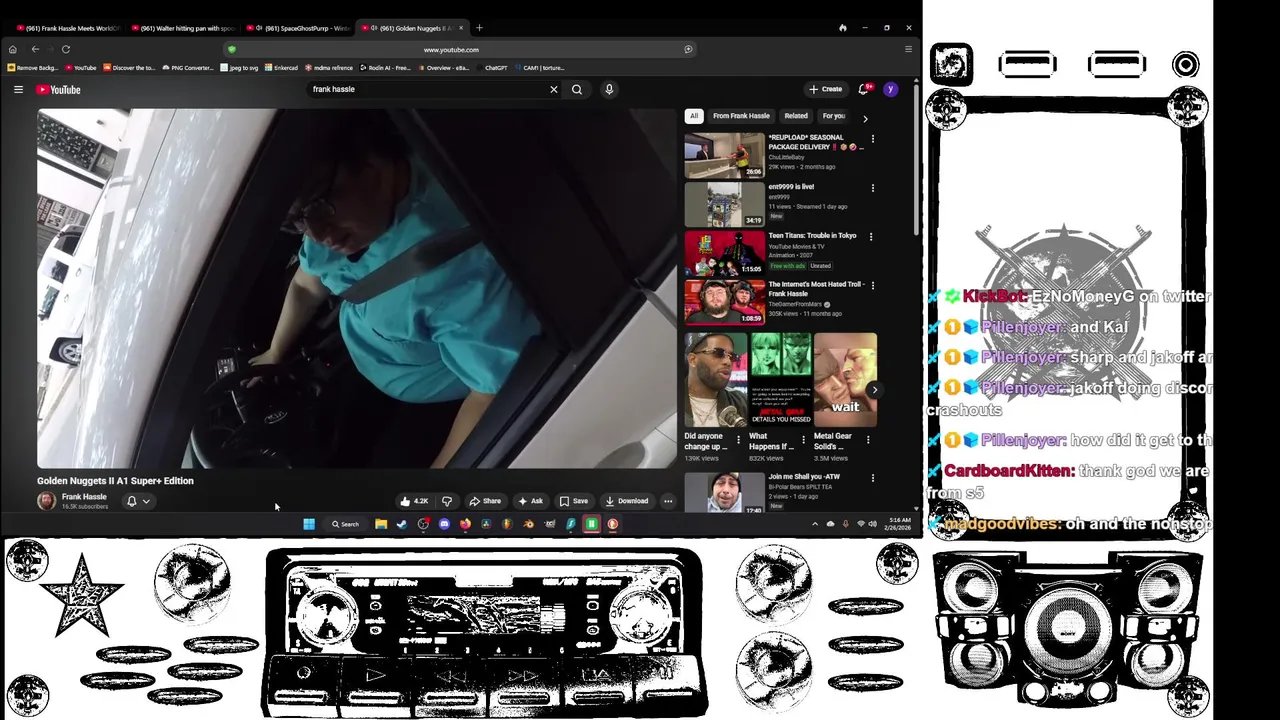Clear the 'frank hassle' search text
Image resolution: width=1280 pixels, height=720 pixels.
click(553, 89)
